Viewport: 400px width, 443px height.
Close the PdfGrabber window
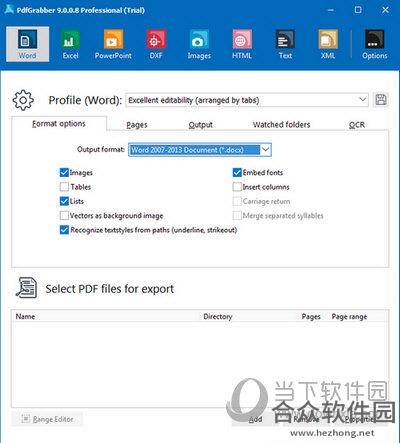point(385,10)
